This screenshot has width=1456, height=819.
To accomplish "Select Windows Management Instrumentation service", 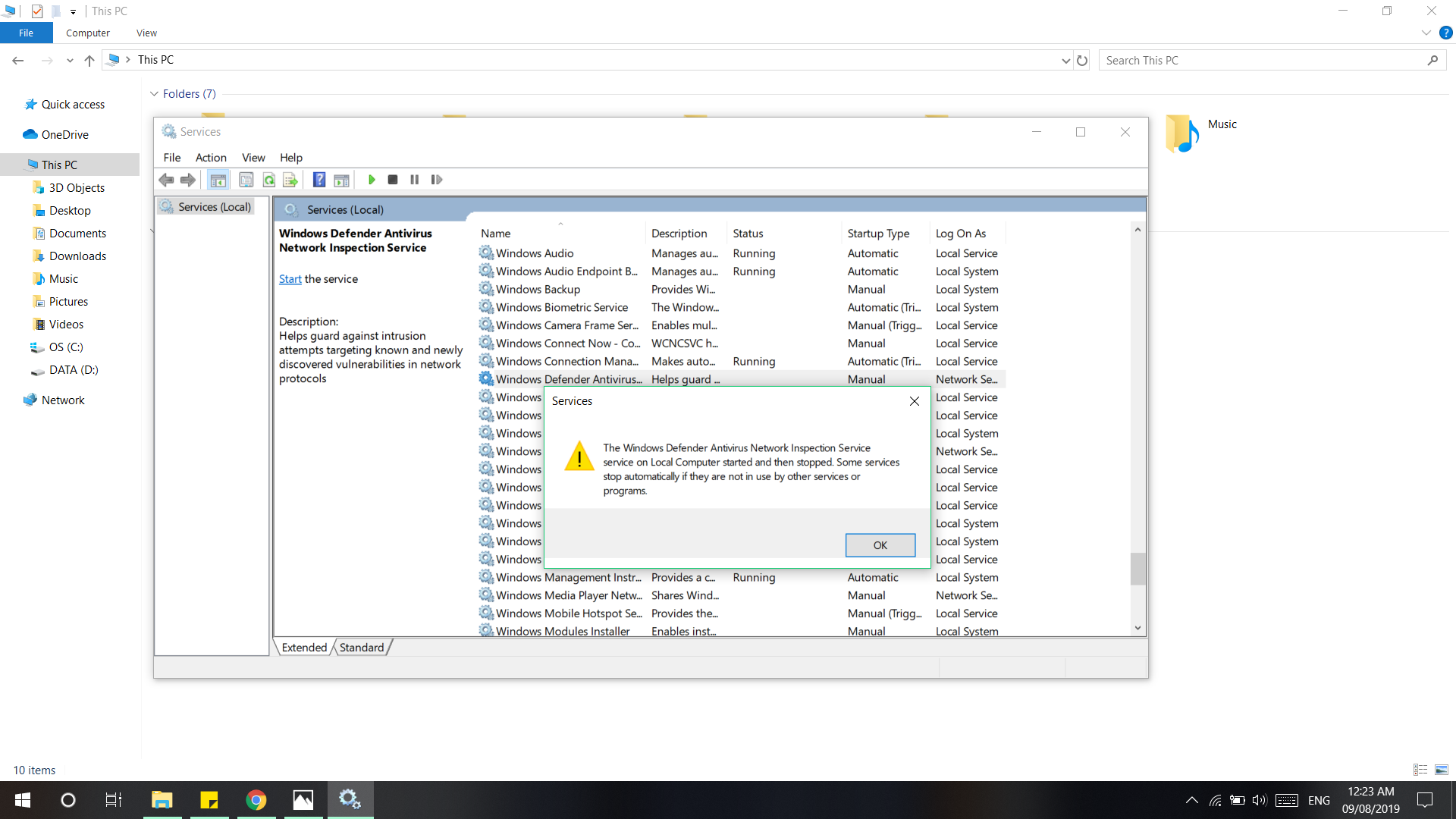I will 742,578.
